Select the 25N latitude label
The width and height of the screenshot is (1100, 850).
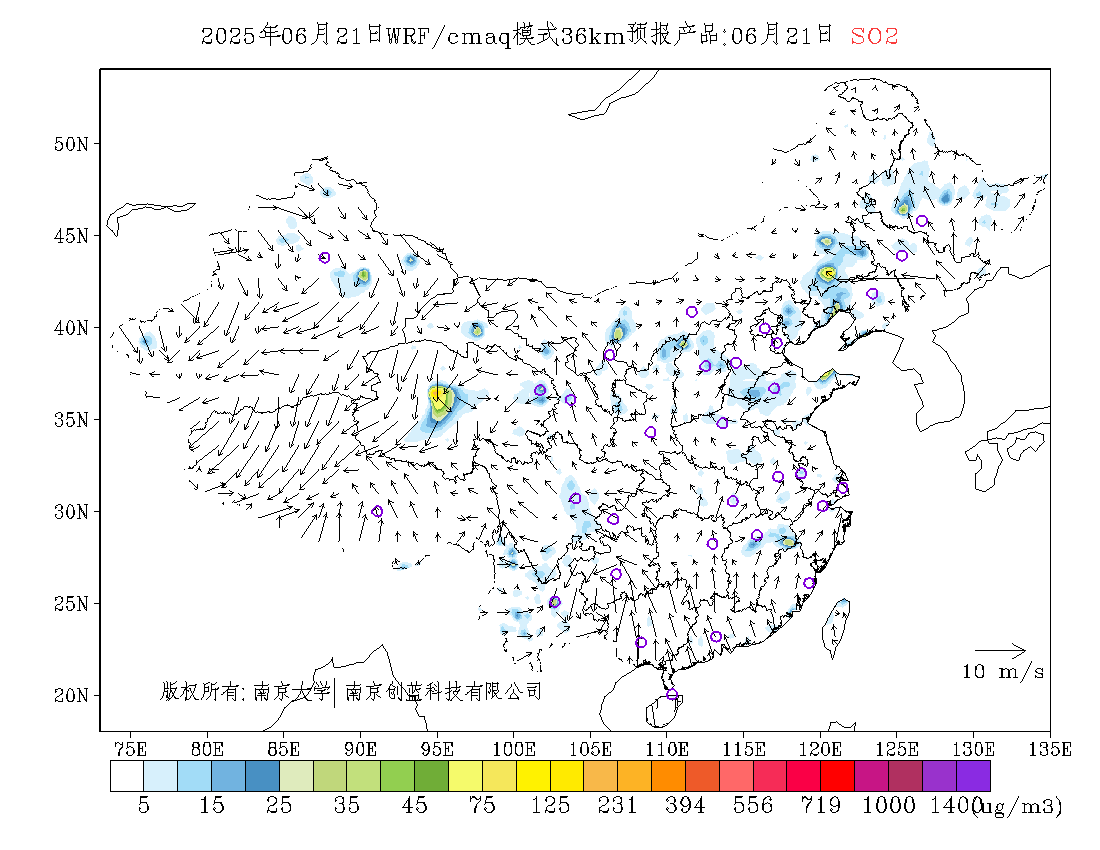click(x=72, y=604)
